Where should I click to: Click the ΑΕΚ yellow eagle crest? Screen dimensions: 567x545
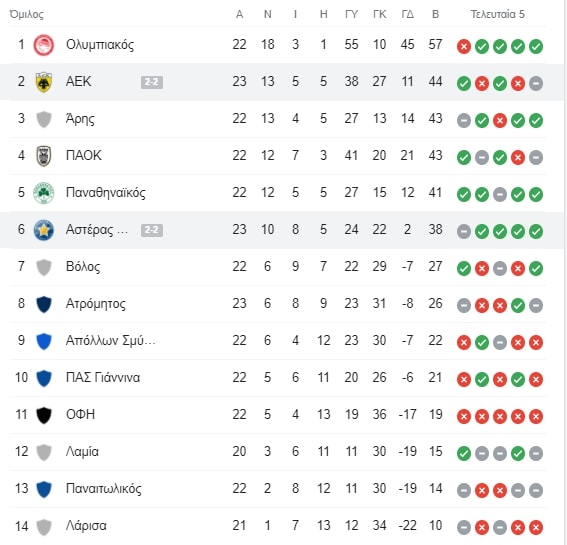[44, 82]
